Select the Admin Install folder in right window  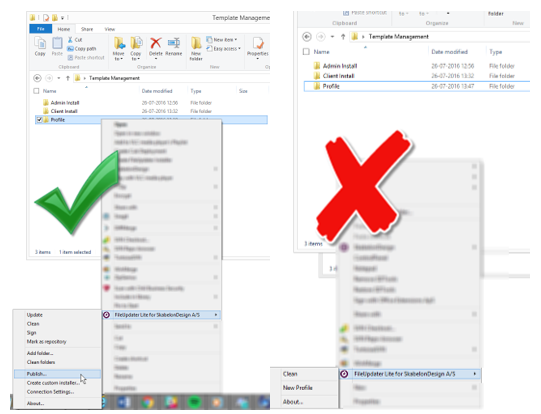click(x=340, y=66)
